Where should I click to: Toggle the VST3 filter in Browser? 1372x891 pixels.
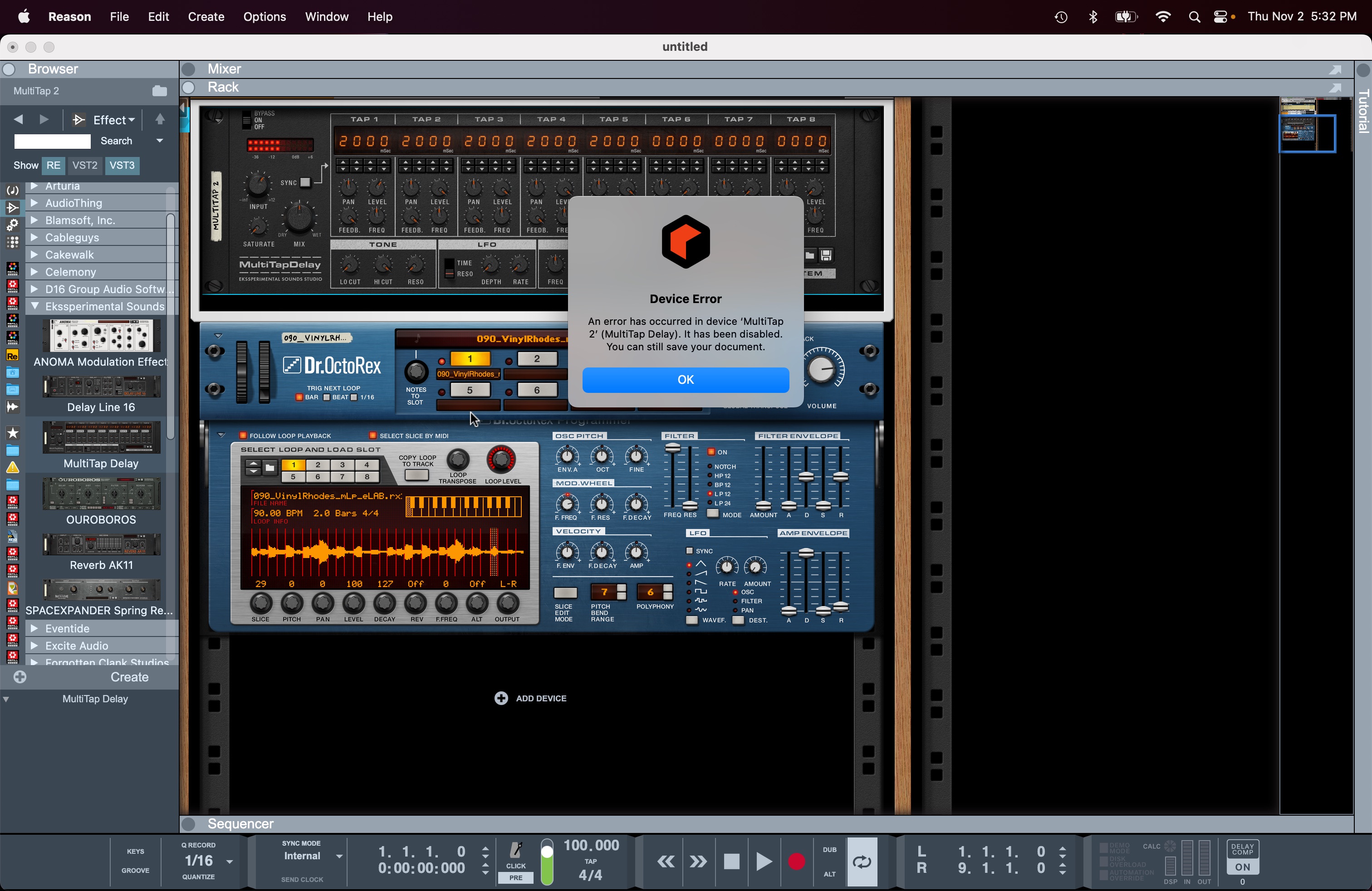[x=122, y=166]
